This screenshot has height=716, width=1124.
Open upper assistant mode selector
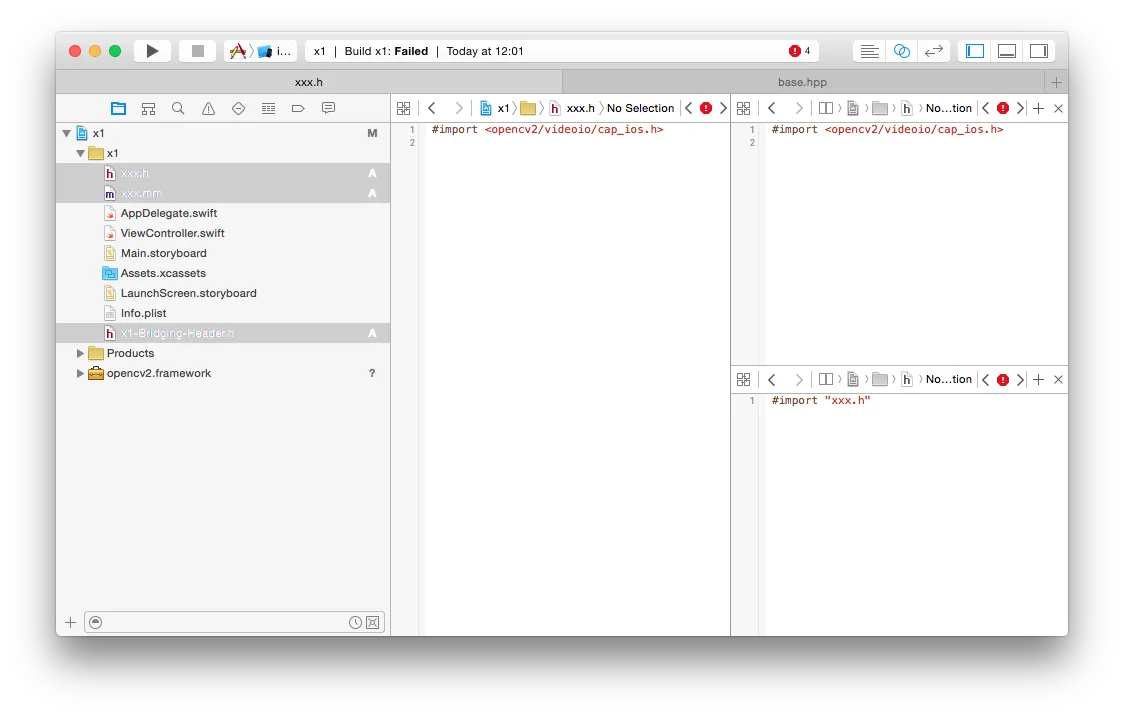826,108
